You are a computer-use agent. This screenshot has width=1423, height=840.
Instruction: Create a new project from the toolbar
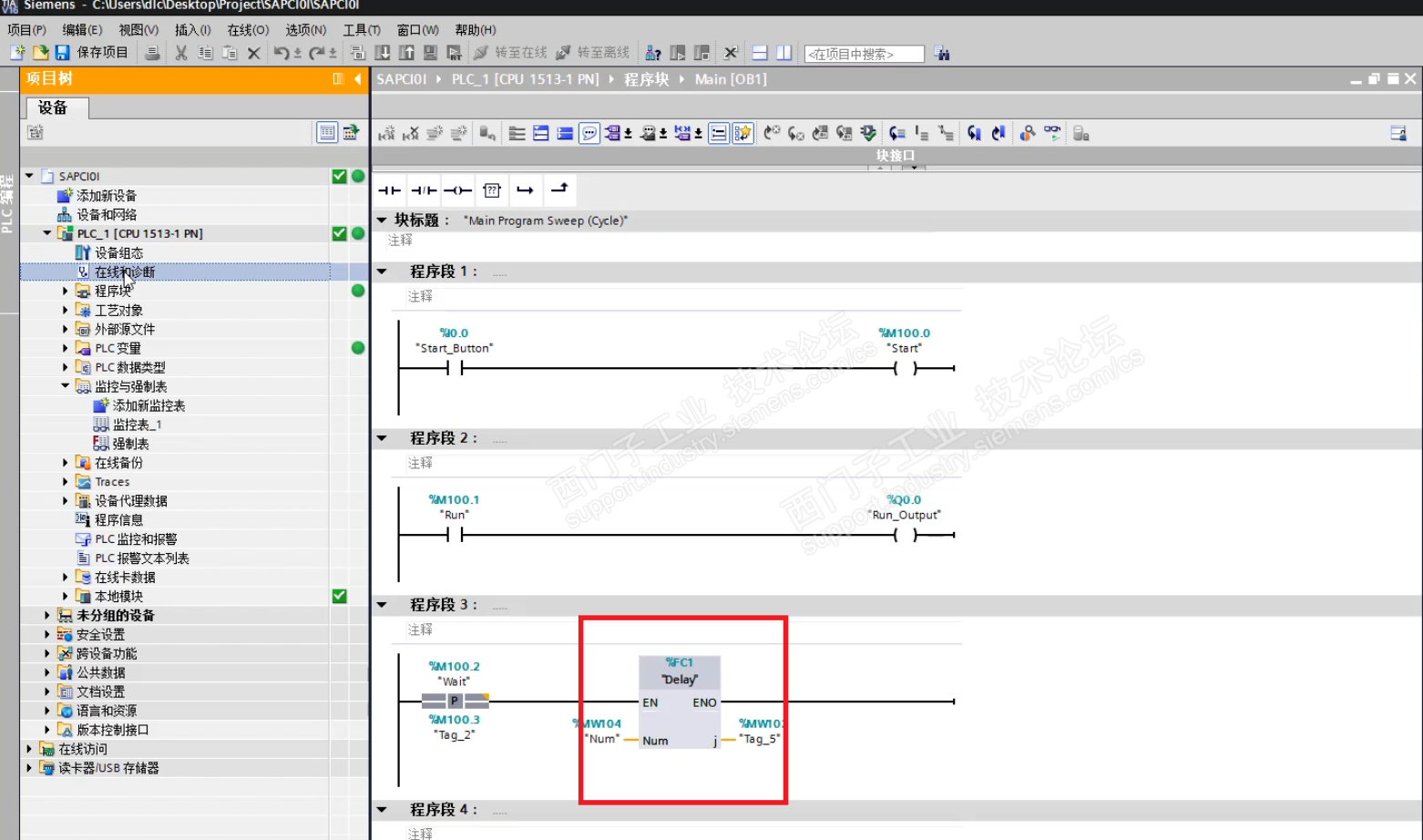click(x=17, y=53)
